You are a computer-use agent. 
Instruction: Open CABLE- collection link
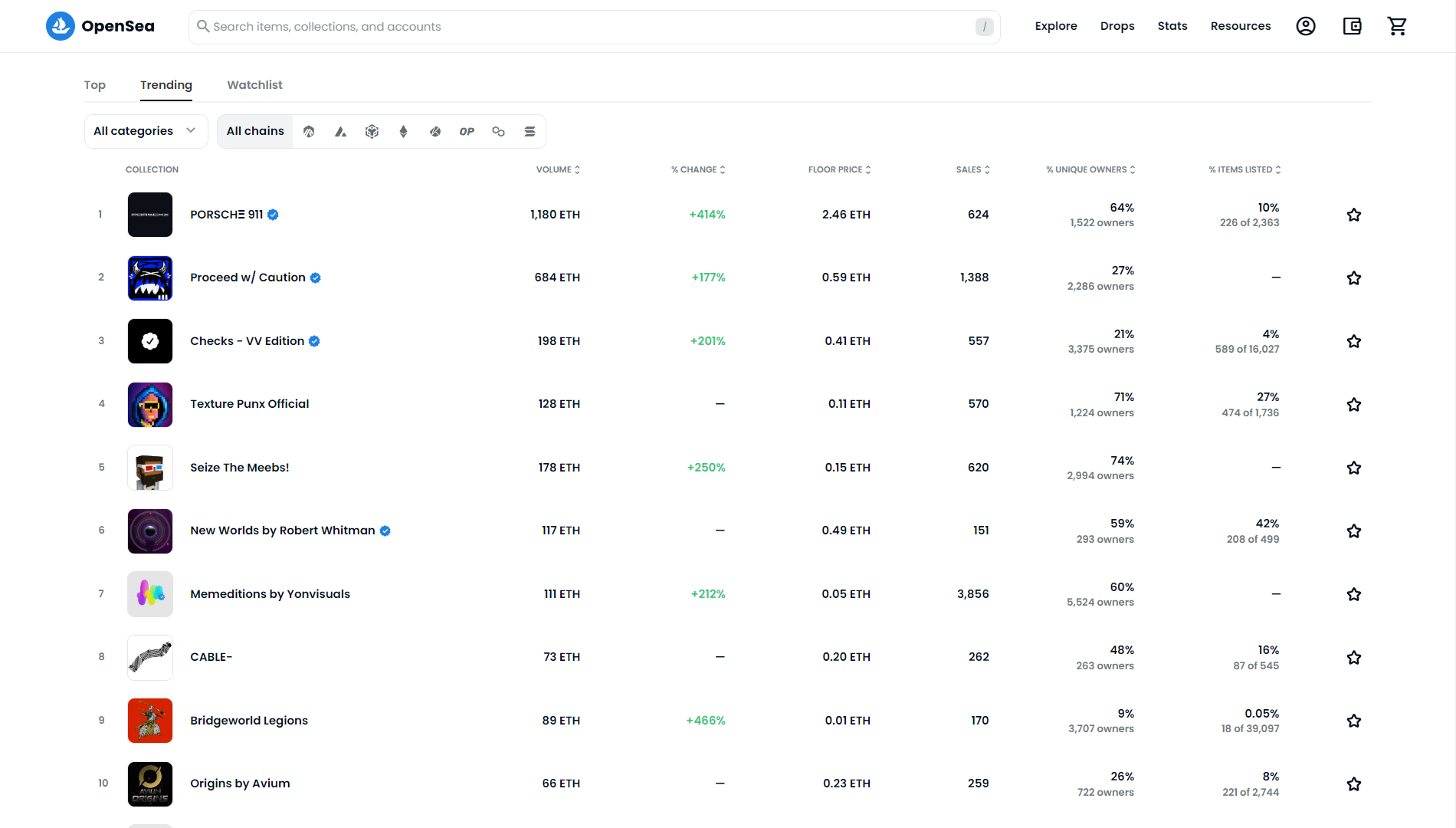(211, 657)
